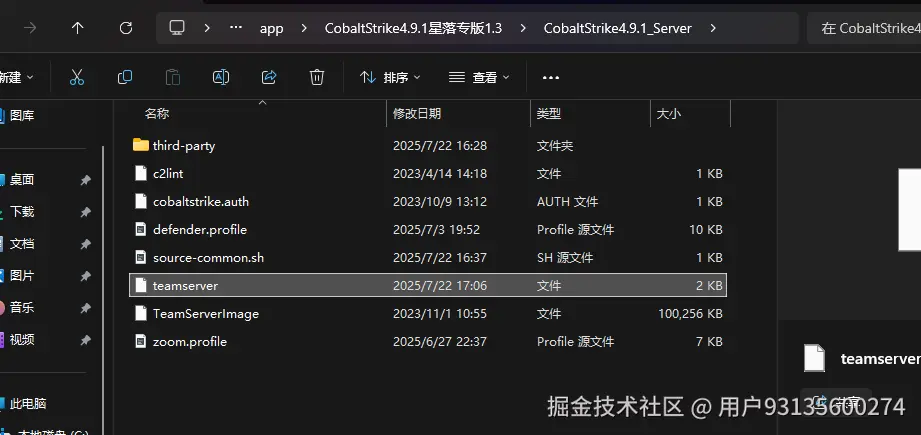
Task: Select the cobaltstrike.auth file icon
Action: point(140,201)
